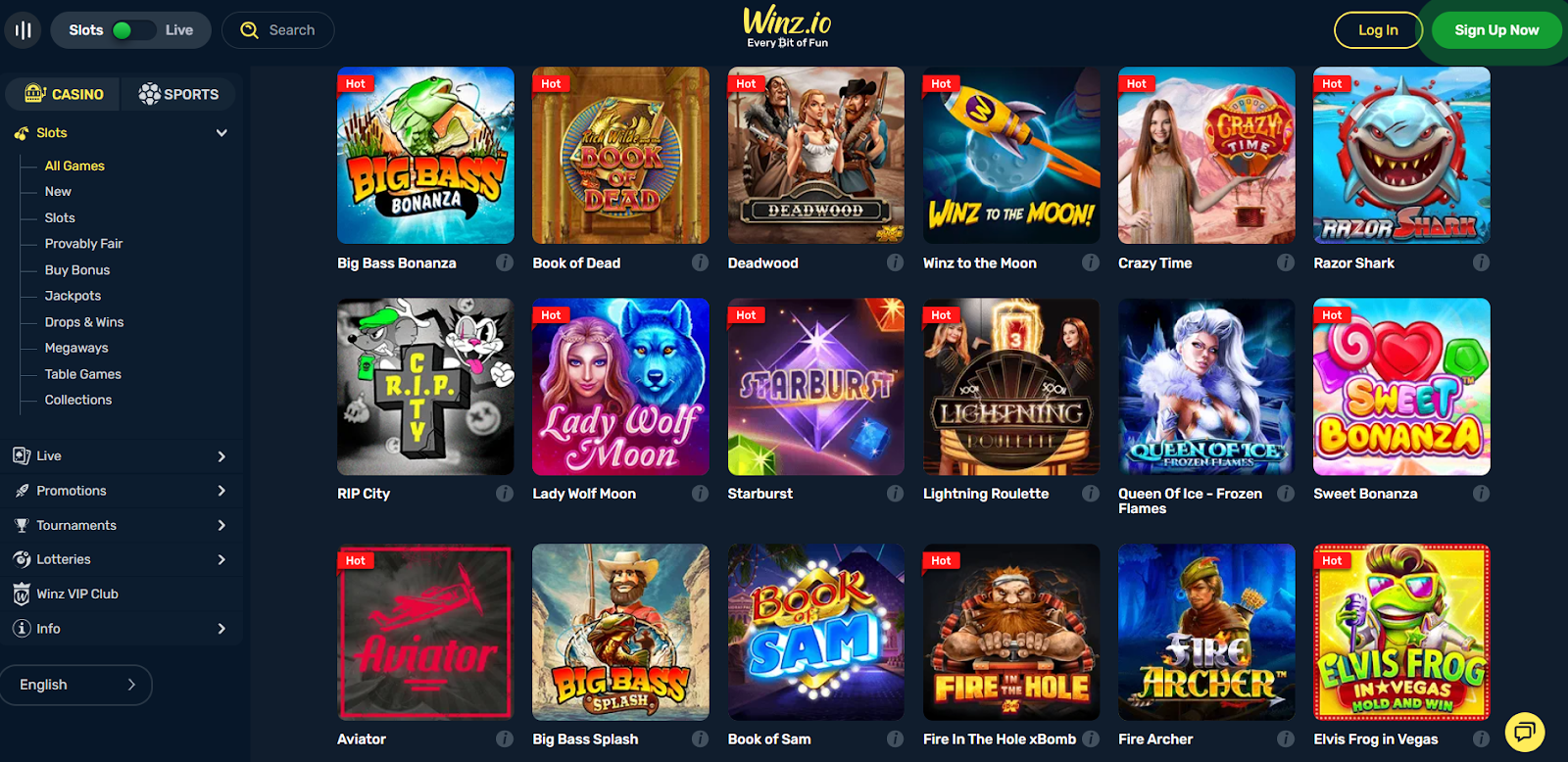1568x762 pixels.
Task: Click the Search field
Action: click(278, 30)
